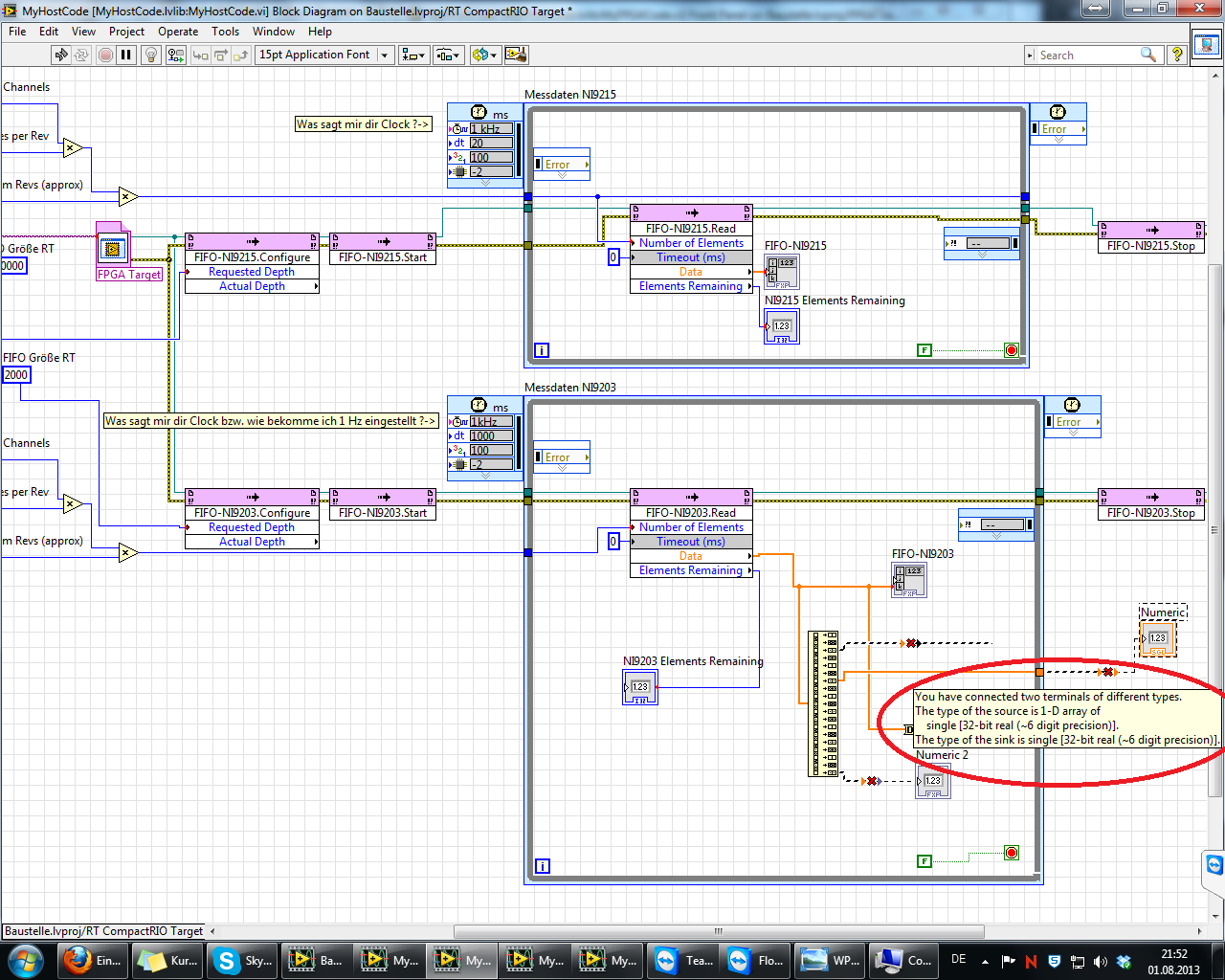Click the iteration terminal of Messdaten NI9215 loop
The width and height of the screenshot is (1225, 980).
(542, 350)
